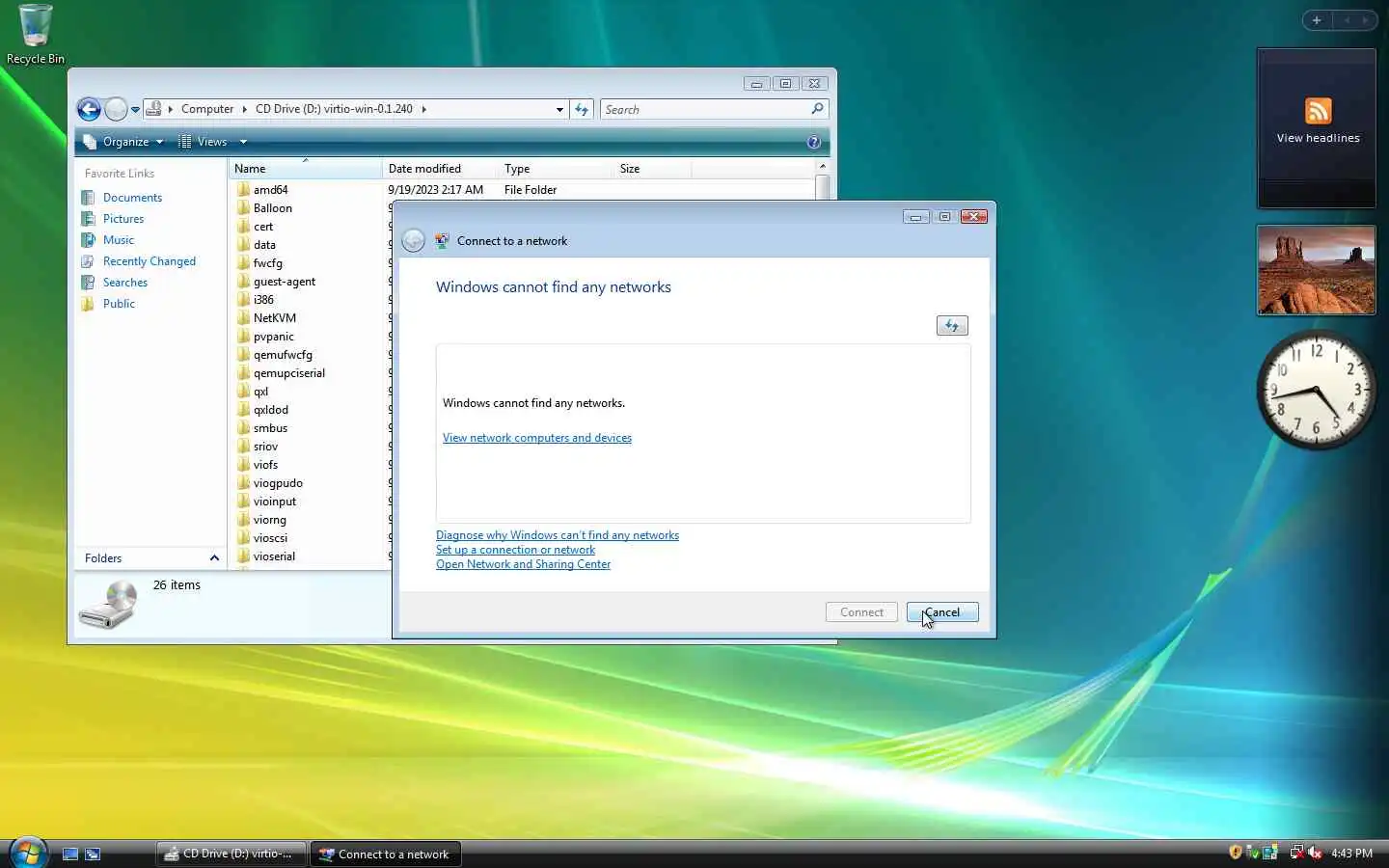1389x868 pixels.
Task: Select the NetKVM folder
Action: pyautogui.click(x=274, y=318)
